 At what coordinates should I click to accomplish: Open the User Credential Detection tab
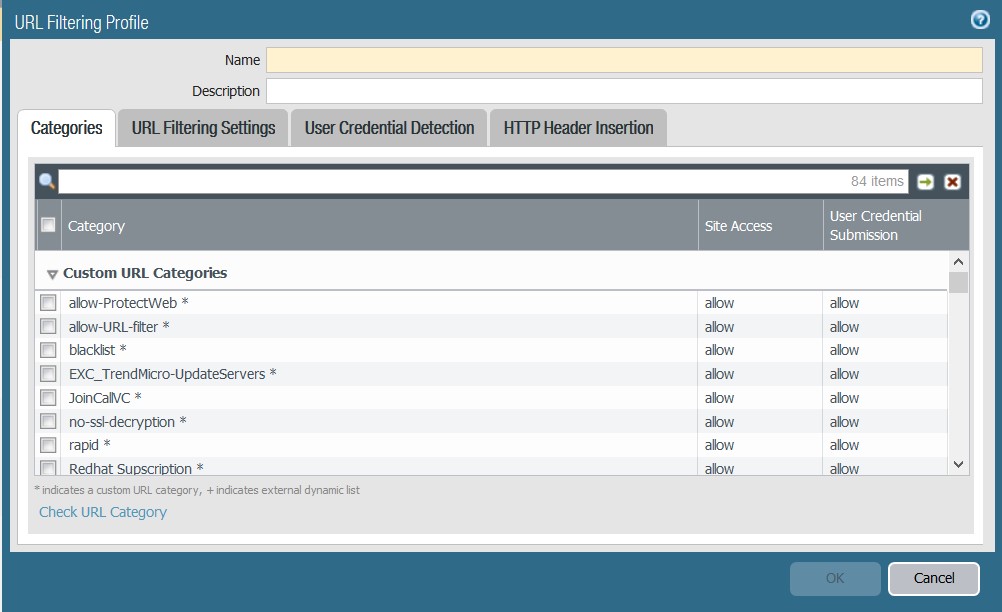tap(389, 128)
